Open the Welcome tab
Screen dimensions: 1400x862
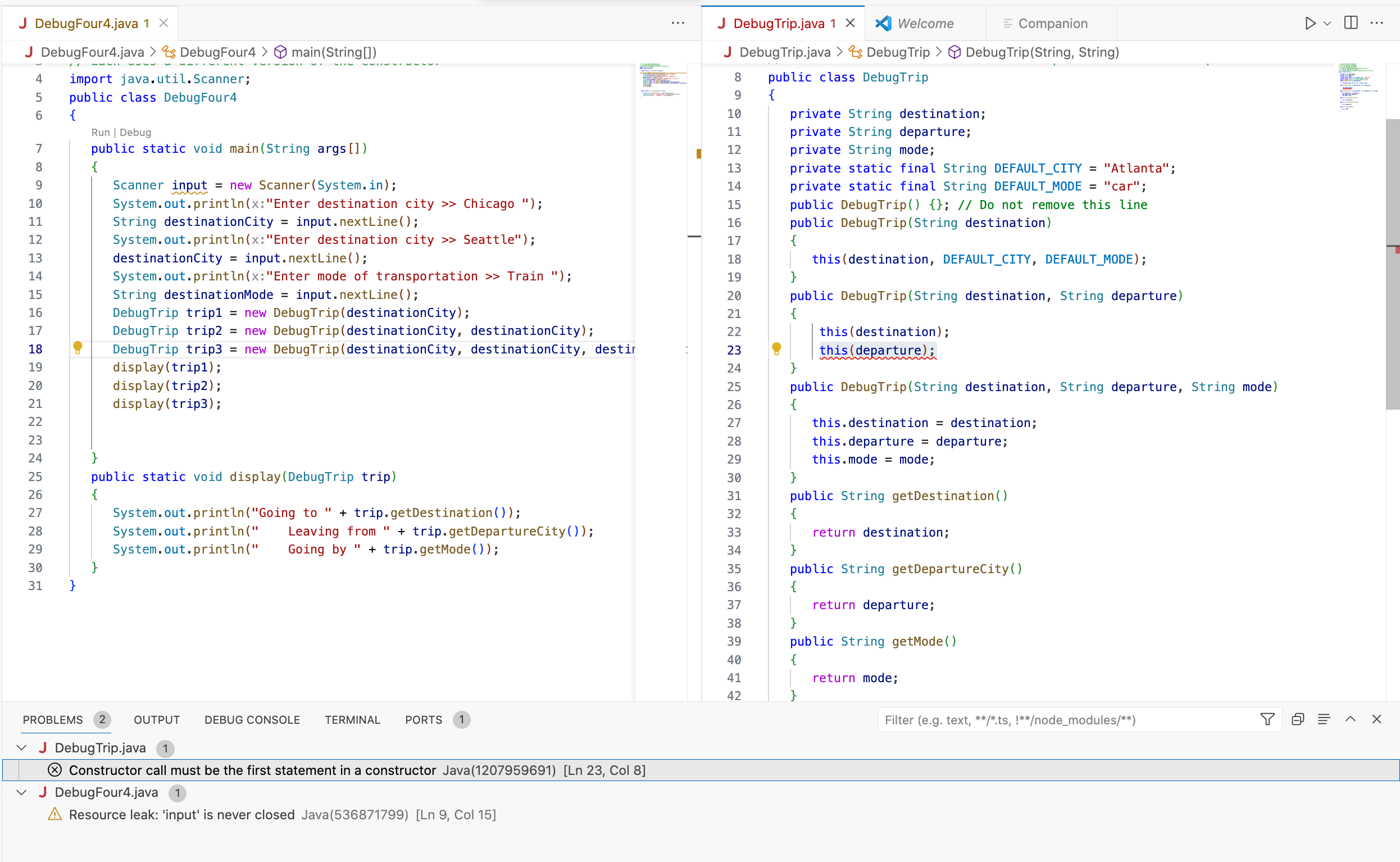(924, 24)
